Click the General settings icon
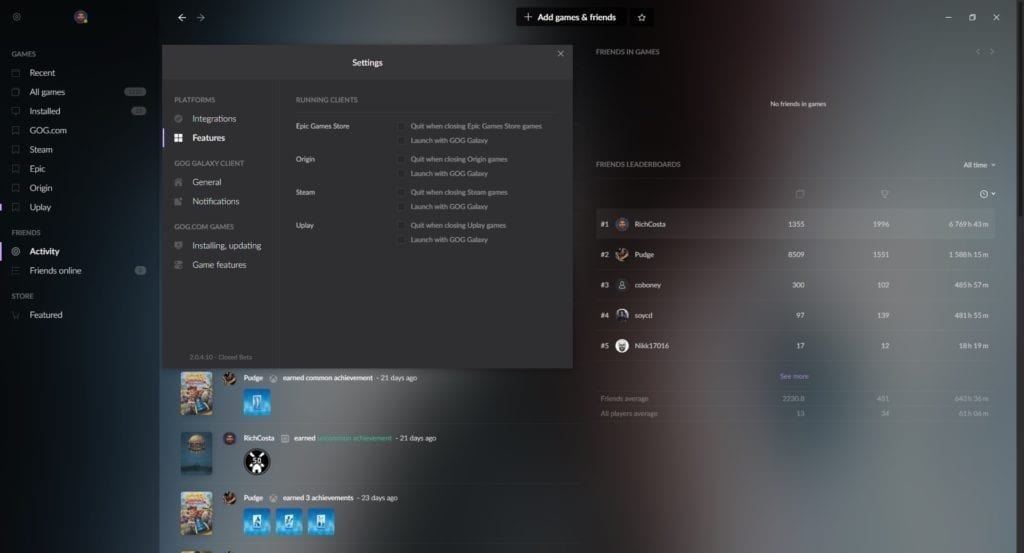 point(178,182)
